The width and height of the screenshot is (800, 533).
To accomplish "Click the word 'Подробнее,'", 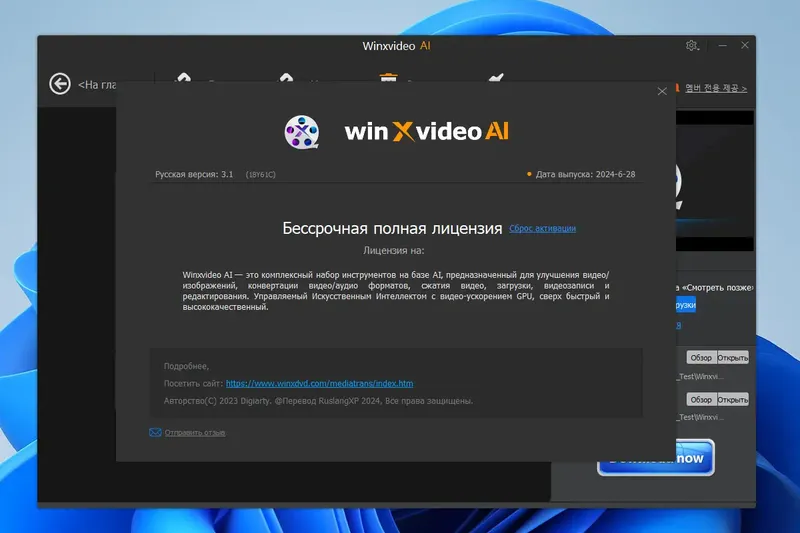I will pos(186,366).
